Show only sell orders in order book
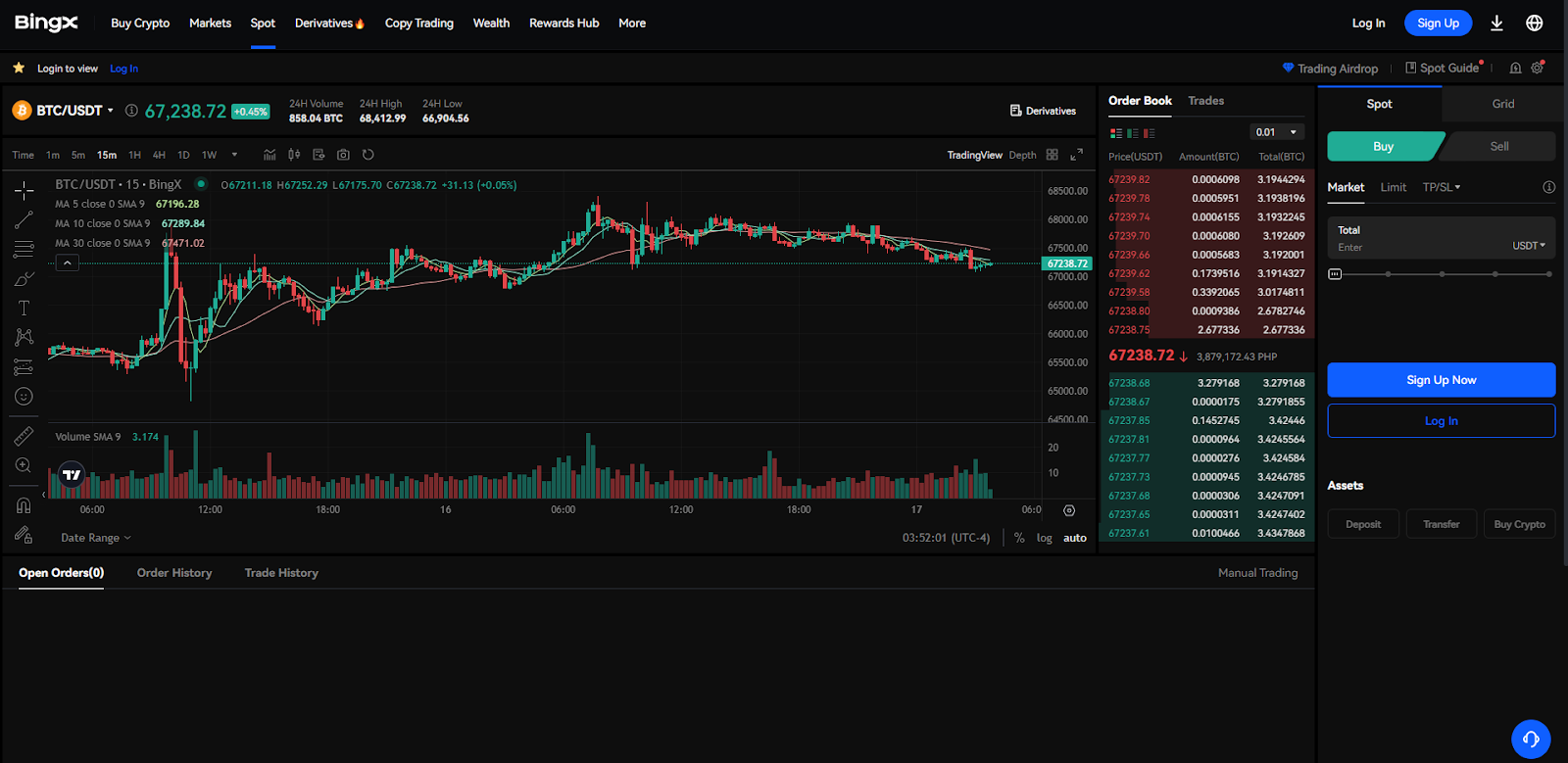The height and width of the screenshot is (763, 1568). 1149,133
